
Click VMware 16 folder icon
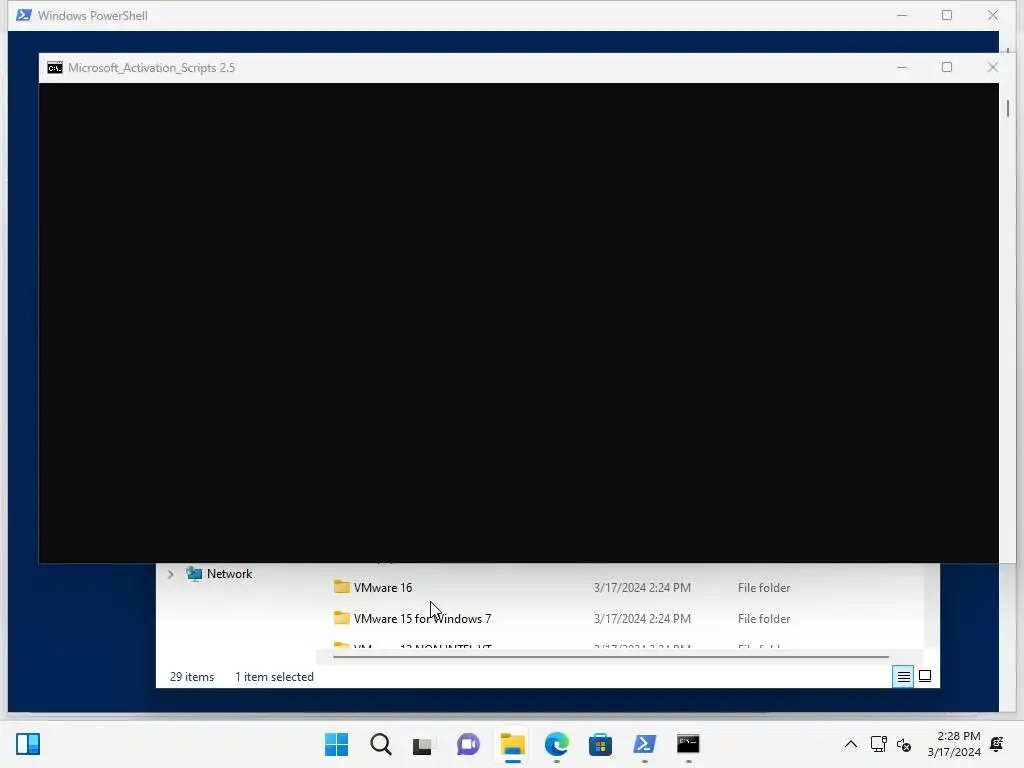click(342, 586)
